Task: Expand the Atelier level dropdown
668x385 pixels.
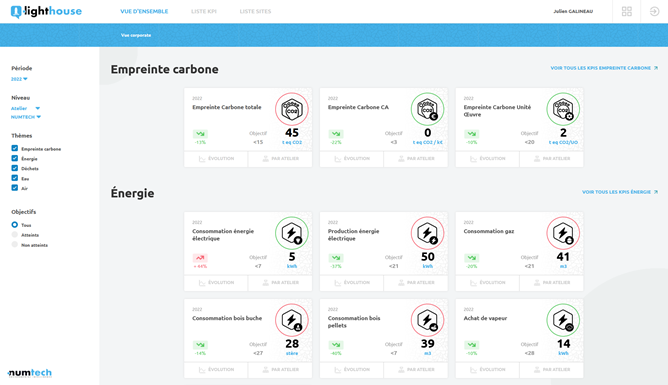Action: pyautogui.click(x=26, y=108)
